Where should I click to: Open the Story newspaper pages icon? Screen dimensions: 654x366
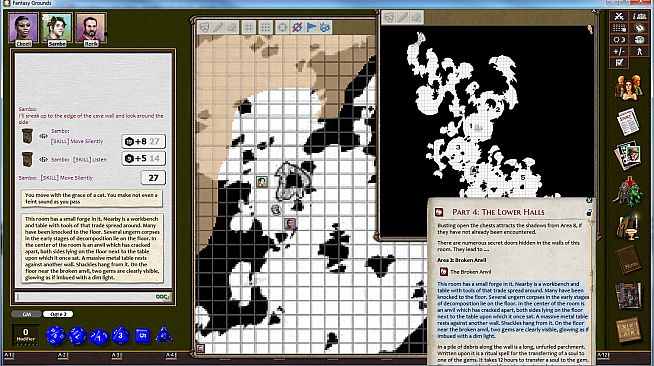tap(629, 121)
